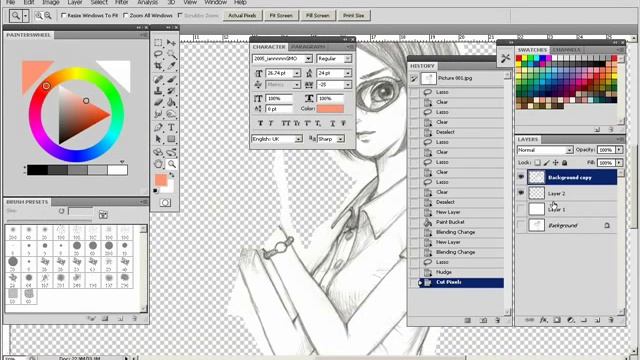Screen dimensions: 640x360
Task: Select the Crop tool
Action: tap(158, 66)
